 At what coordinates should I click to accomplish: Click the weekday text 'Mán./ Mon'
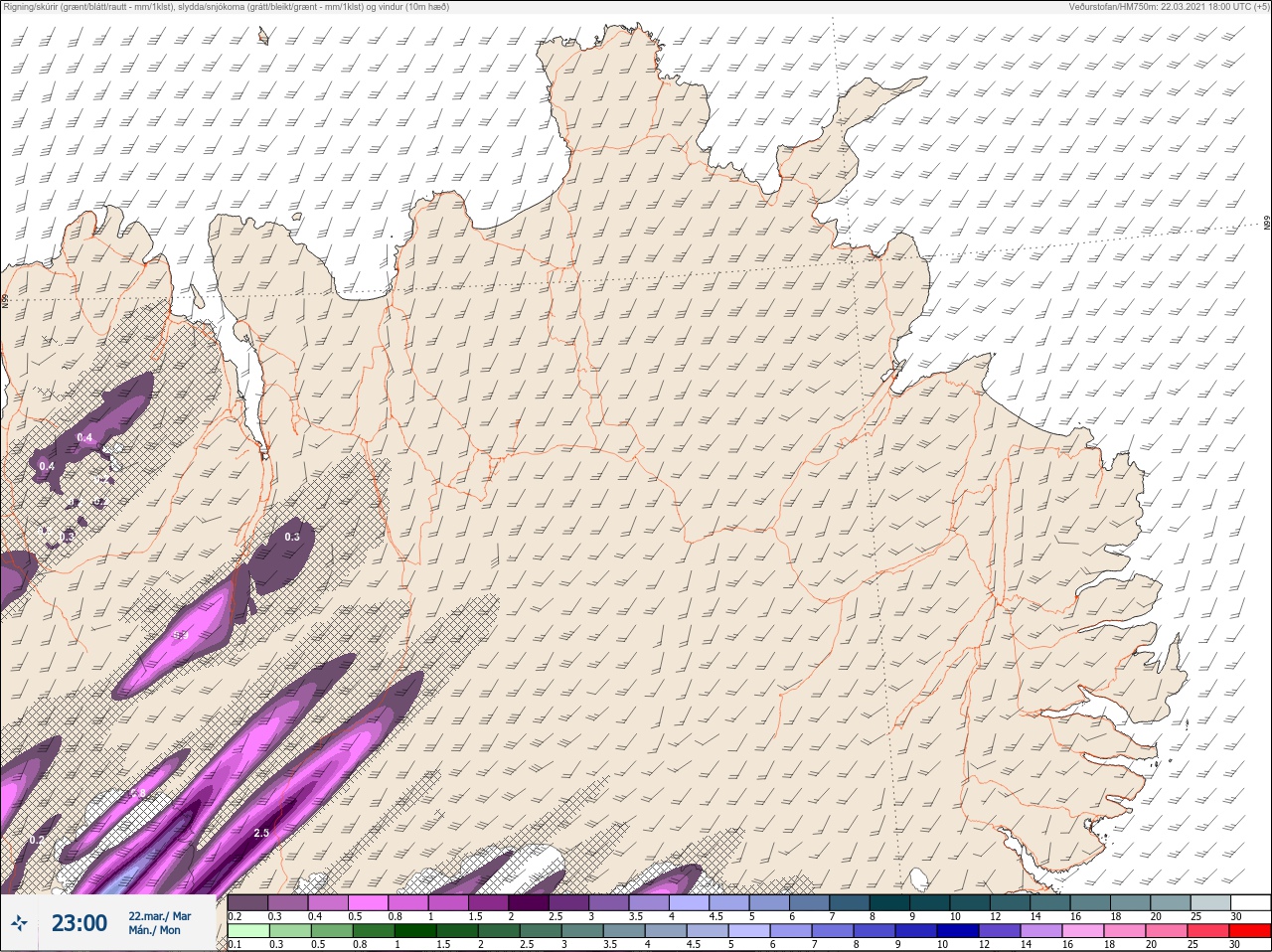point(154,930)
